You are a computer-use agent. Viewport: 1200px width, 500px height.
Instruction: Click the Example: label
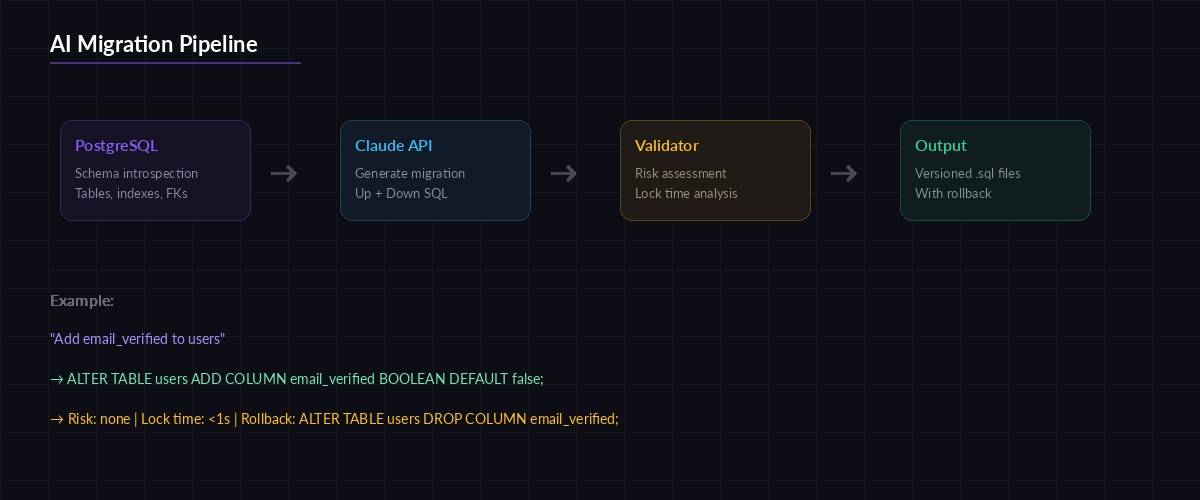[x=82, y=301]
